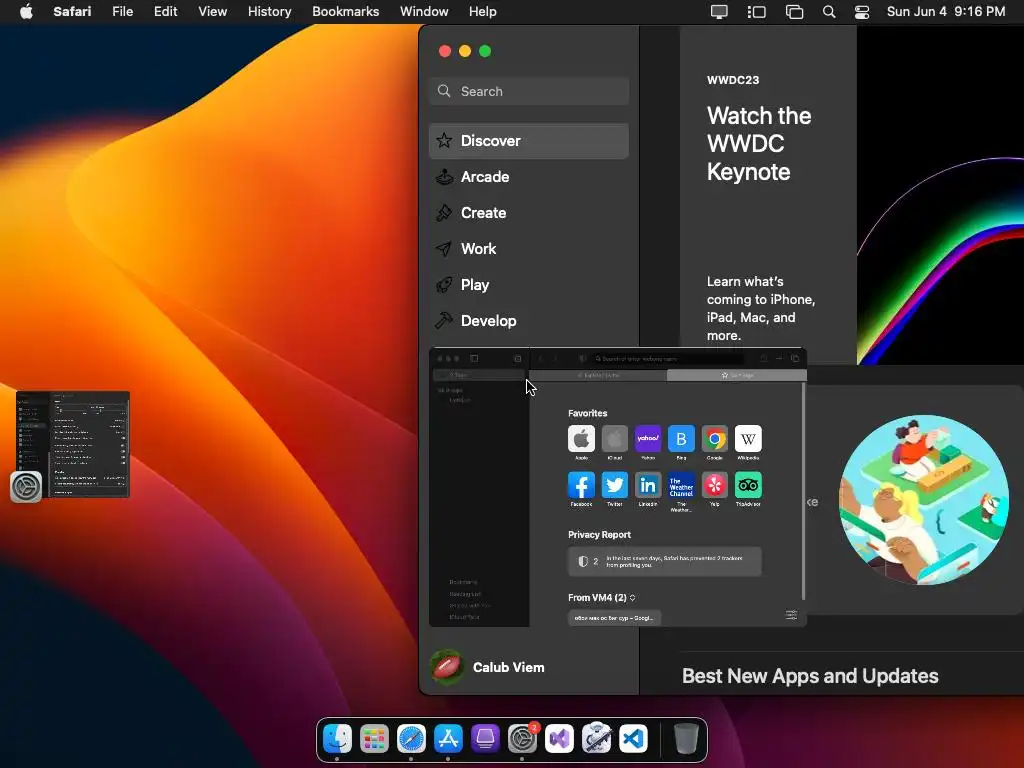The height and width of the screenshot is (768, 1024).
Task: Open the Apple menu
Action: pos(26,11)
